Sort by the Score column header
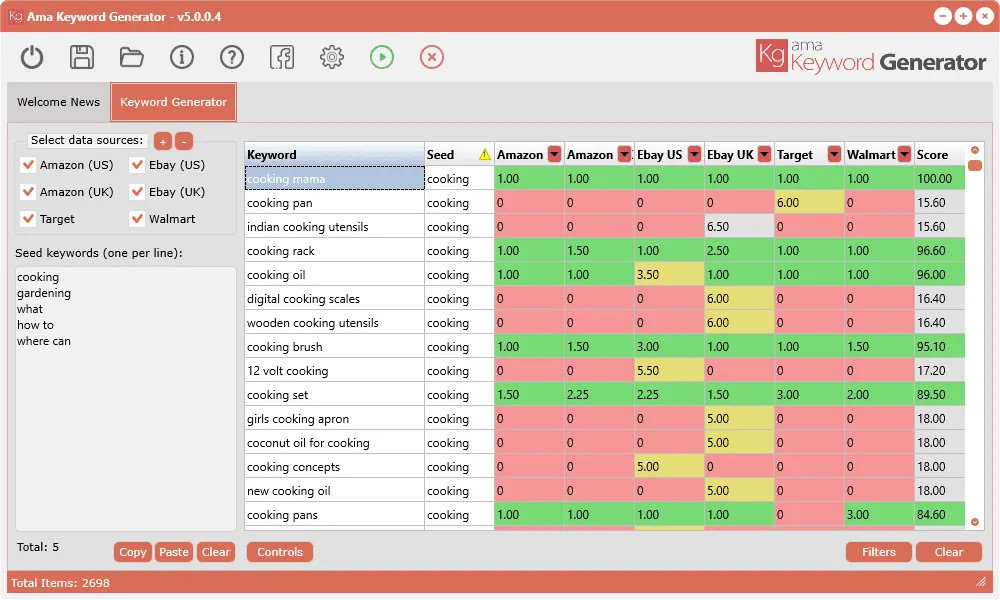 [939, 154]
